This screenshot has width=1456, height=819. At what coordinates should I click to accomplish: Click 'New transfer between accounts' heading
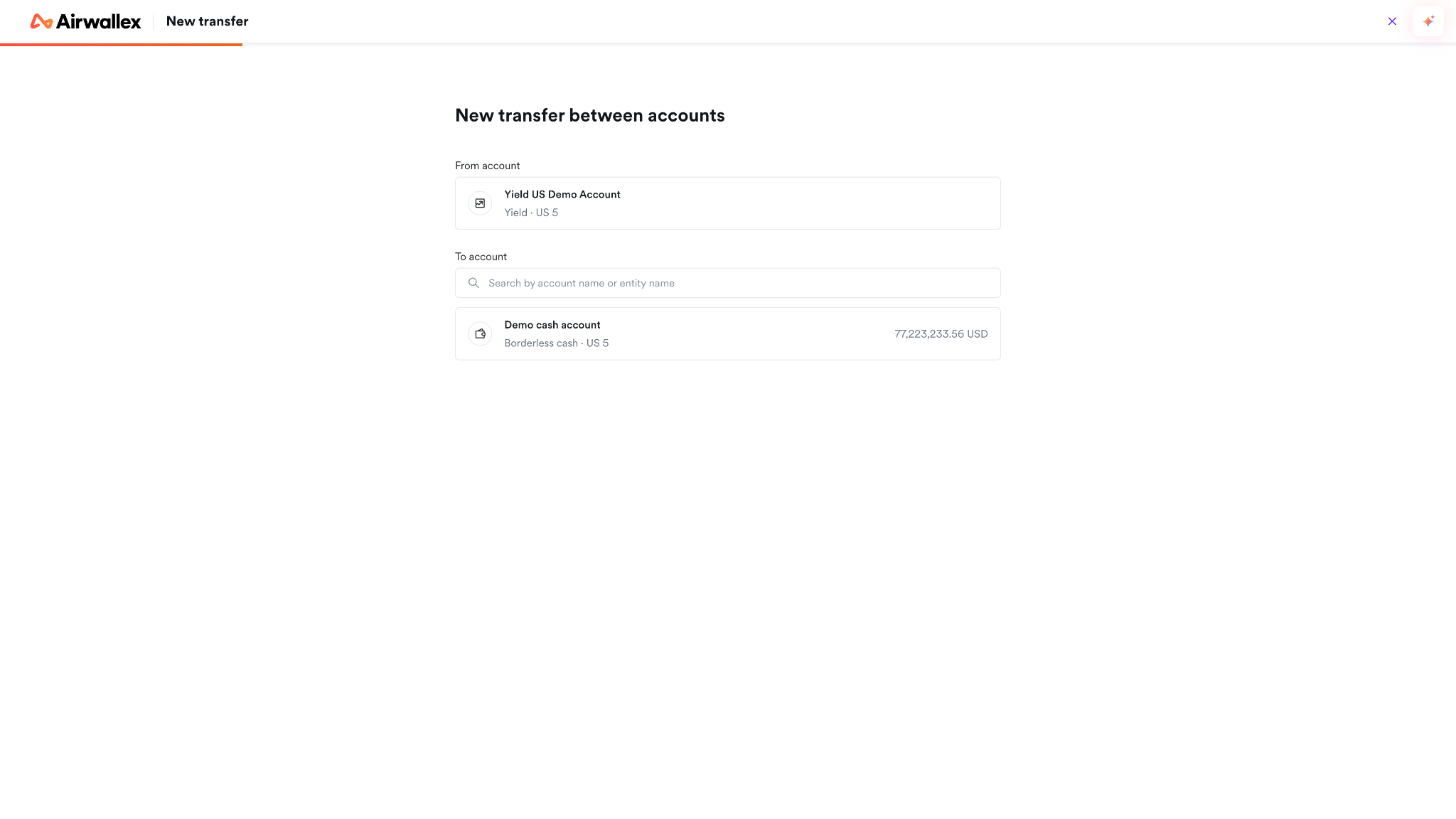tap(589, 116)
